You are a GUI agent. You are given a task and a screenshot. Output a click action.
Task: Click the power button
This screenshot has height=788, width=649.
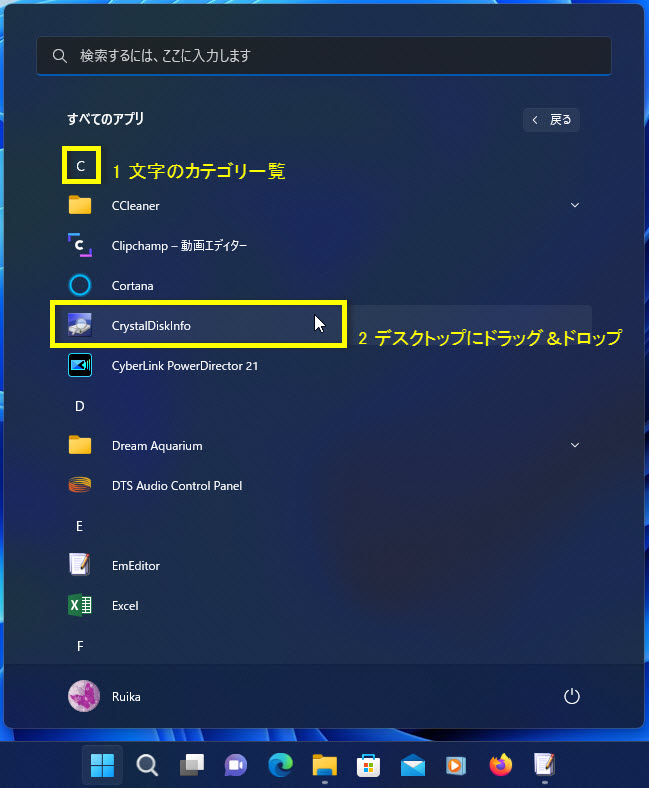pyautogui.click(x=572, y=696)
